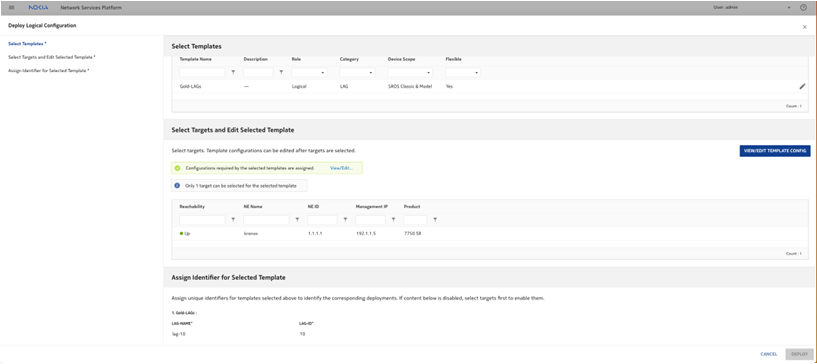
Task: Open the View/Edit... link
Action: [x=341, y=168]
